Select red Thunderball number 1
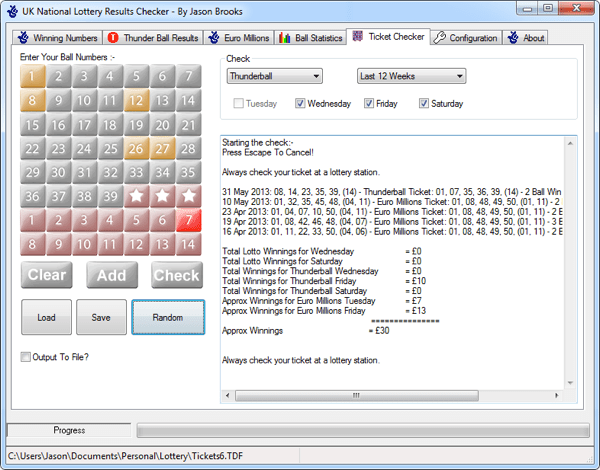 pyautogui.click(x=33, y=220)
